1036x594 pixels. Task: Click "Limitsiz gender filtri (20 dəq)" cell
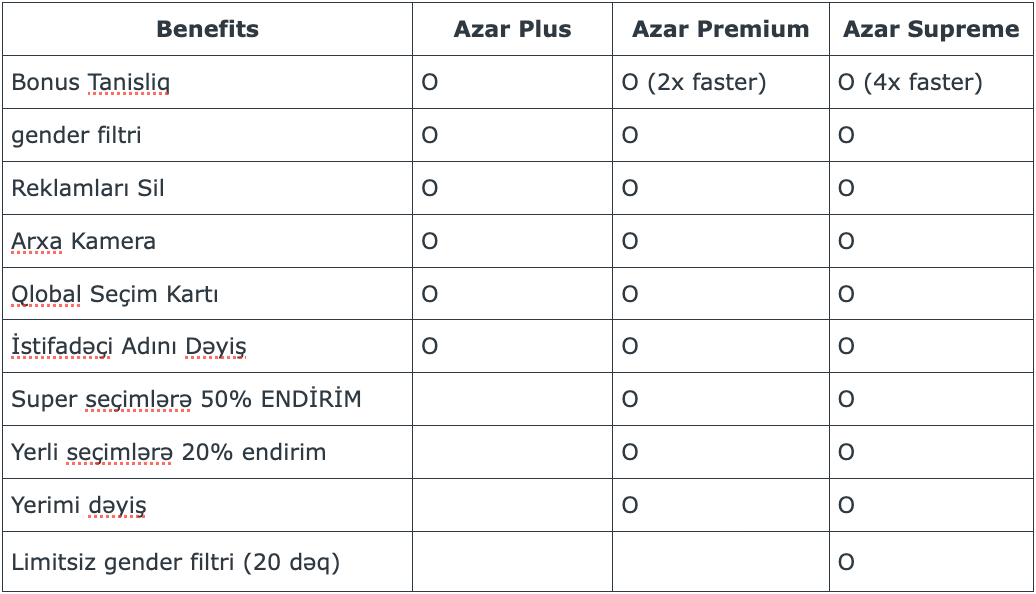pos(176,562)
